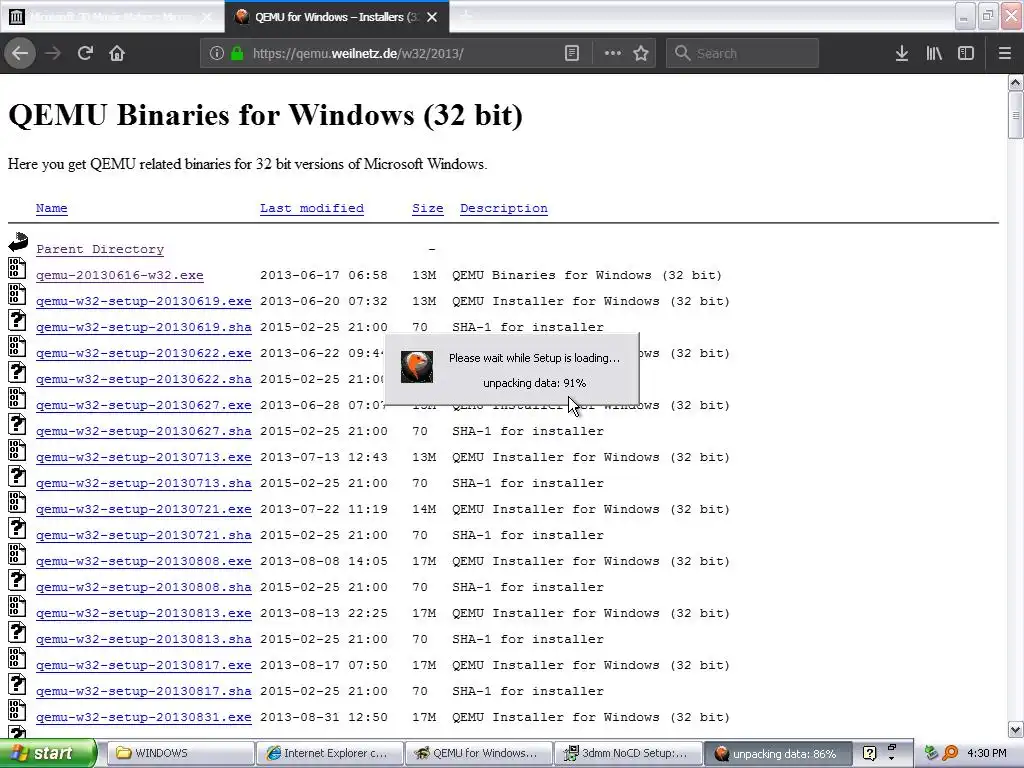Sort listing by Size column
Image resolution: width=1024 pixels, height=768 pixels.
pyautogui.click(x=428, y=208)
